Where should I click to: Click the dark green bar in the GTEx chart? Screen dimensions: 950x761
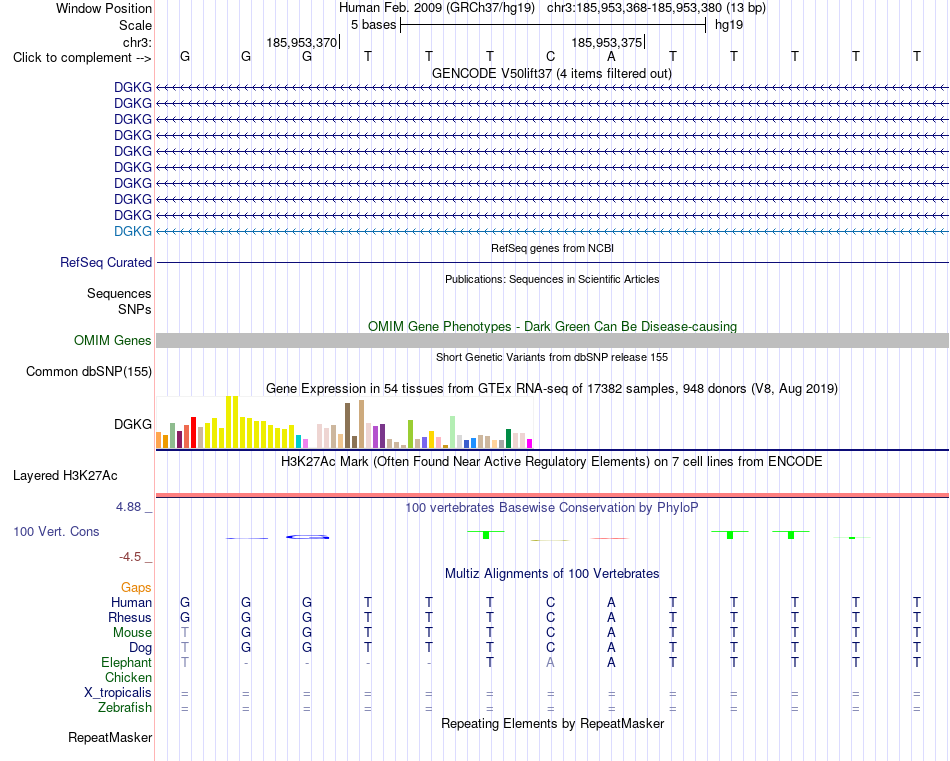[x=509, y=439]
